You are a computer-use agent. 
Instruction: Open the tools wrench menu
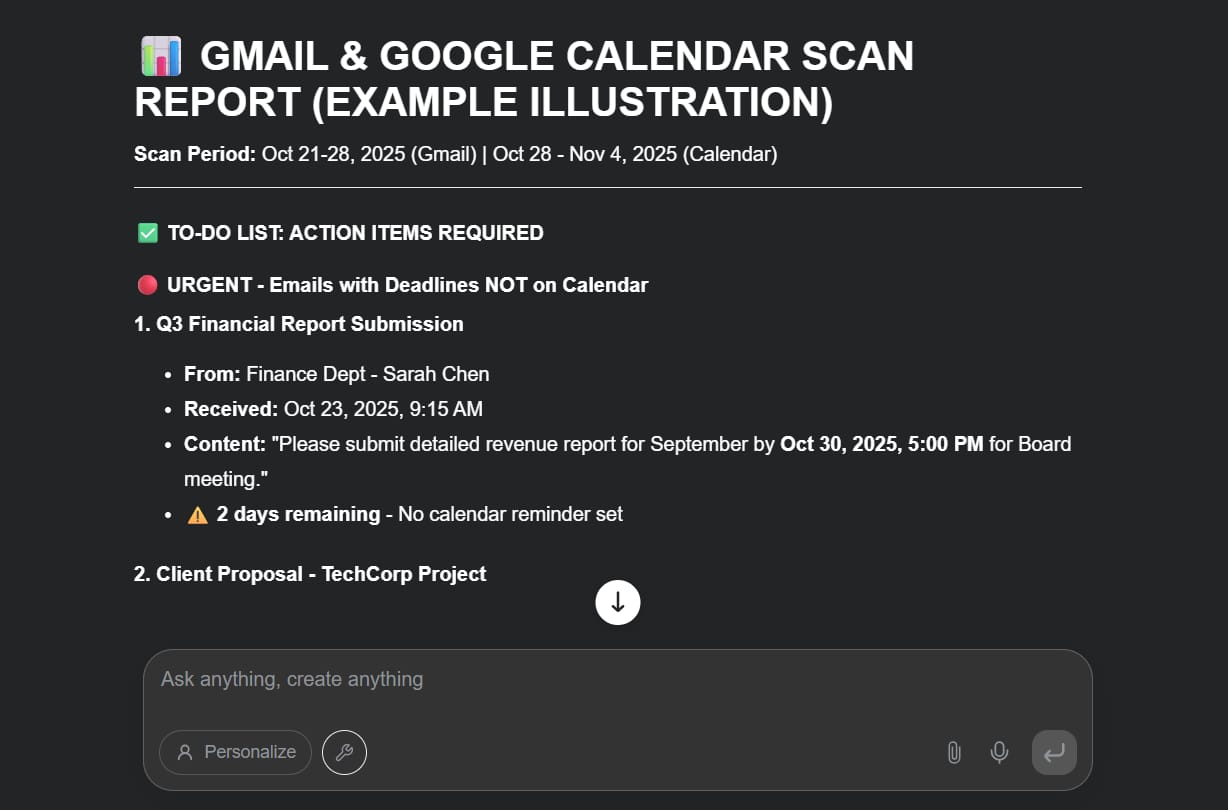coord(344,753)
